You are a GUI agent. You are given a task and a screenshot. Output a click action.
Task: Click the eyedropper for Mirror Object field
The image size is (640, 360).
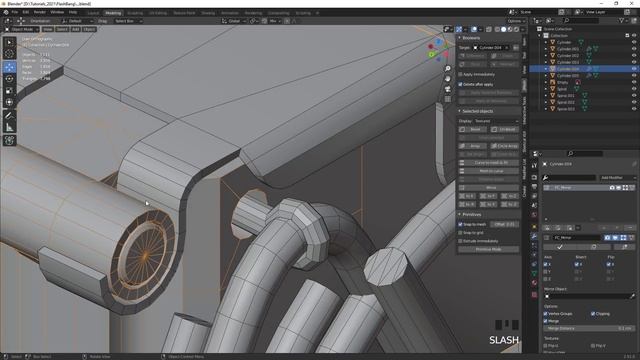coord(632,296)
